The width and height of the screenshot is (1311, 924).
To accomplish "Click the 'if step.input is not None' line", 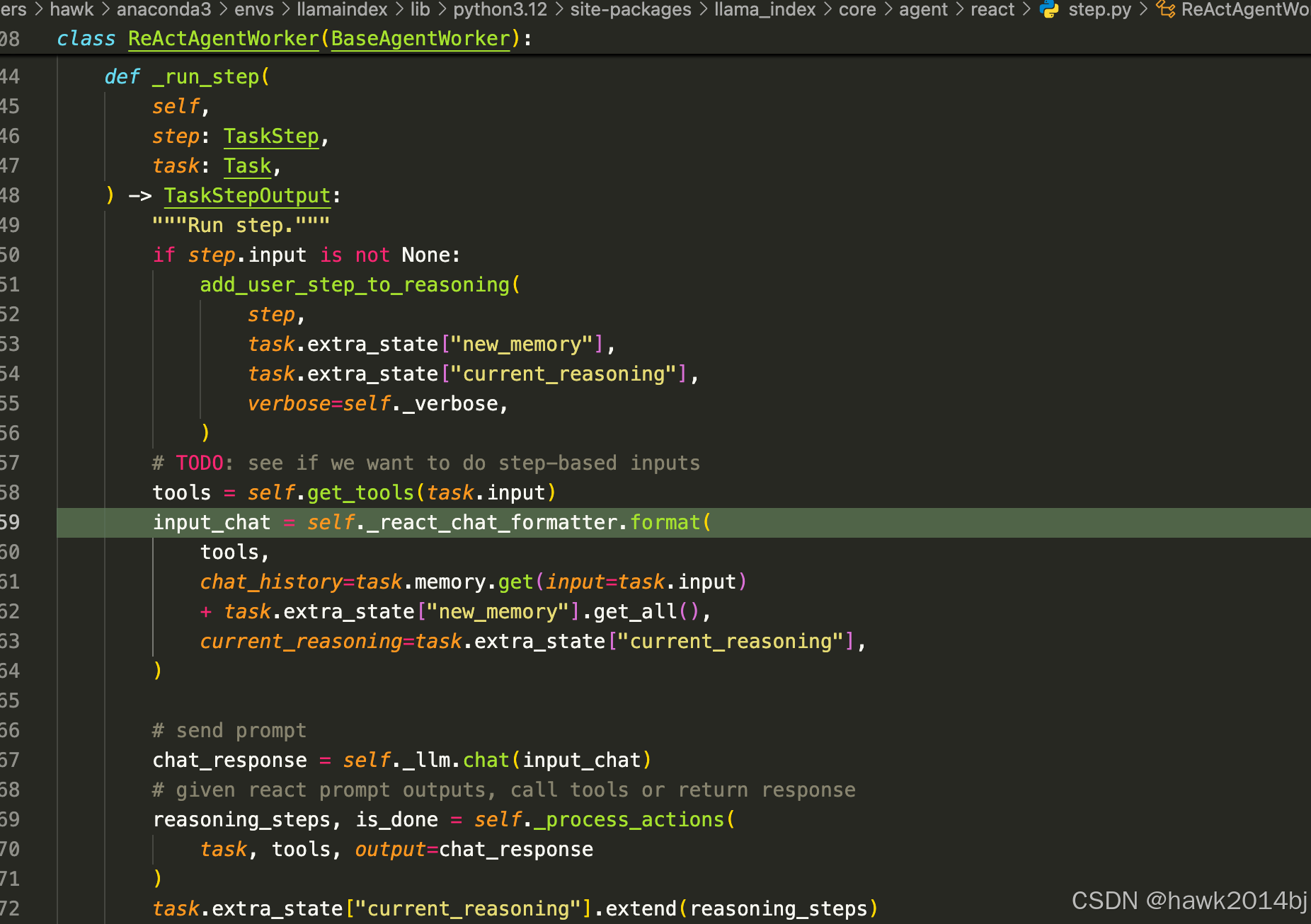I will (307, 255).
